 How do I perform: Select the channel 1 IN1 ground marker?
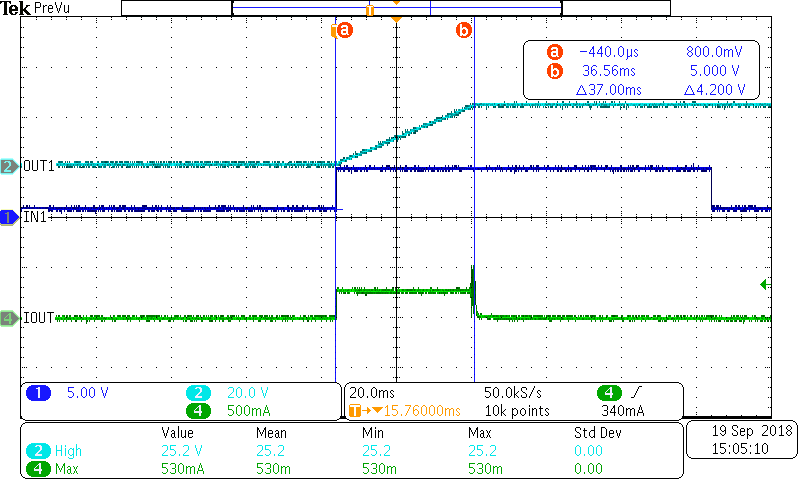[x=8, y=217]
